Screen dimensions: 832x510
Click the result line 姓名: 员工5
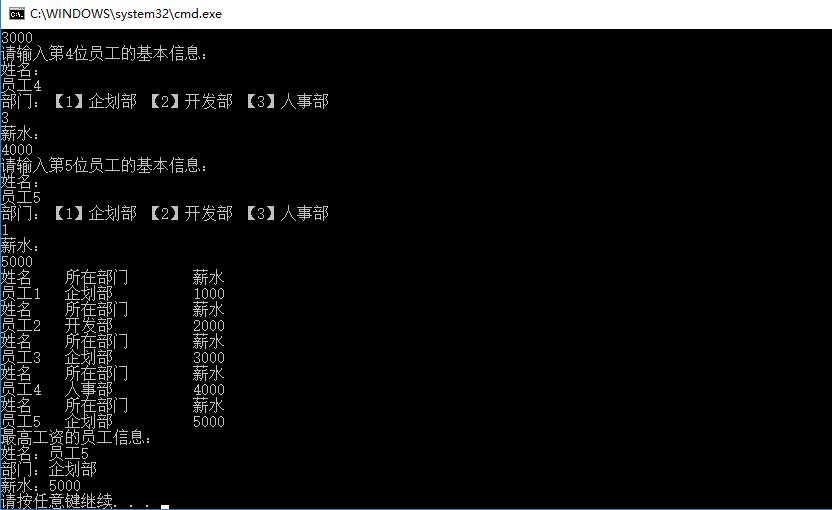[45, 453]
